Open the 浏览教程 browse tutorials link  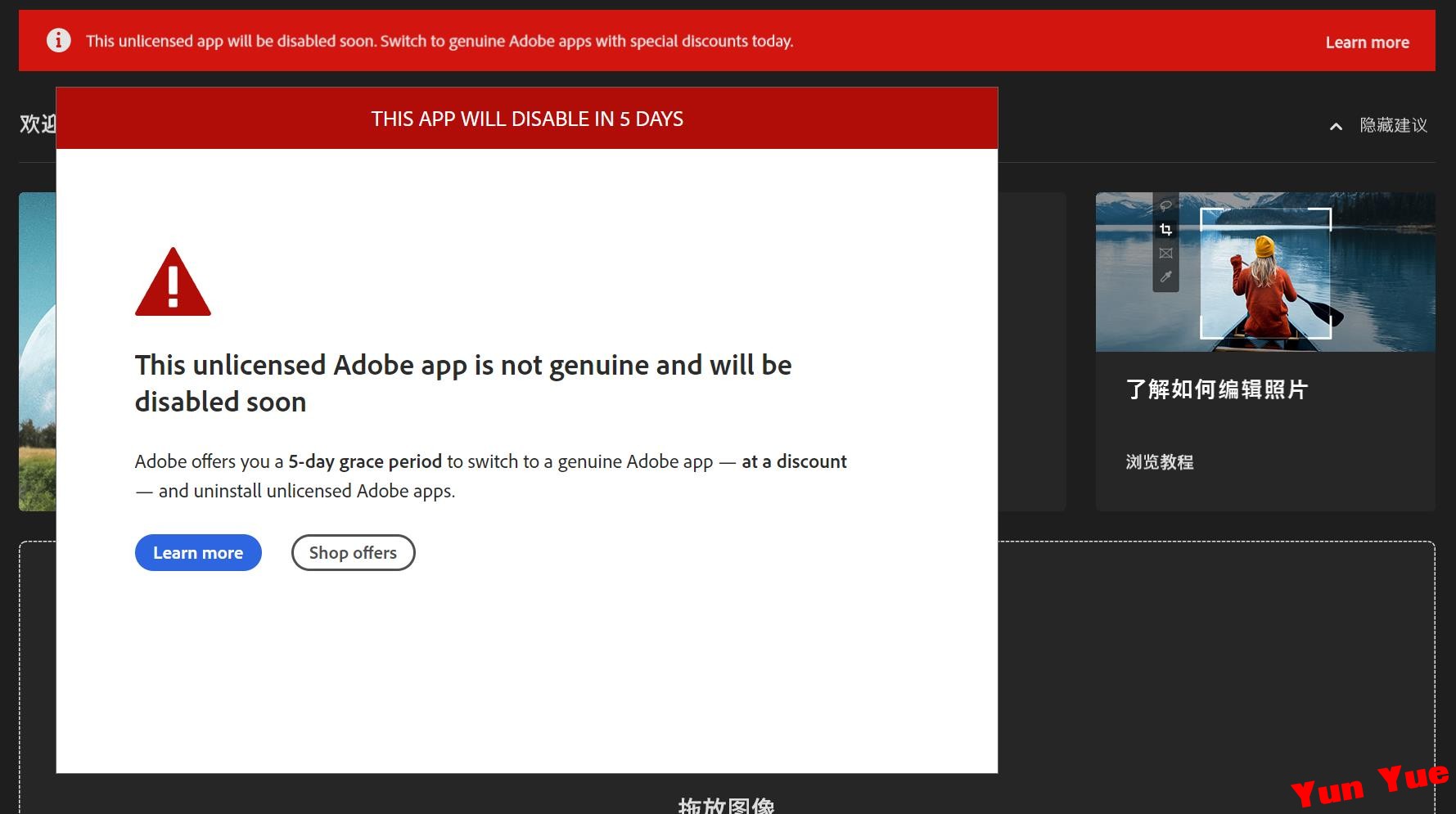click(1159, 462)
